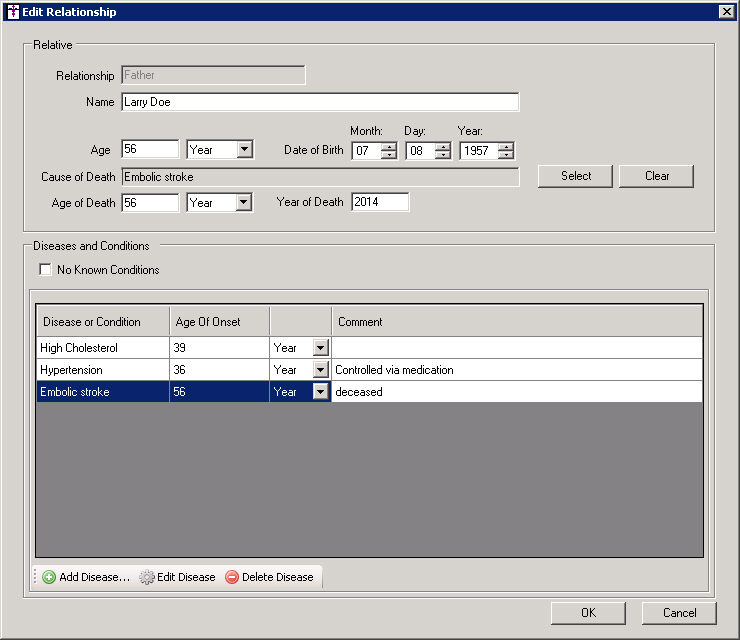Image resolution: width=740 pixels, height=640 pixels.
Task: Increase the birth Month with up arrow
Action: [x=389, y=146]
